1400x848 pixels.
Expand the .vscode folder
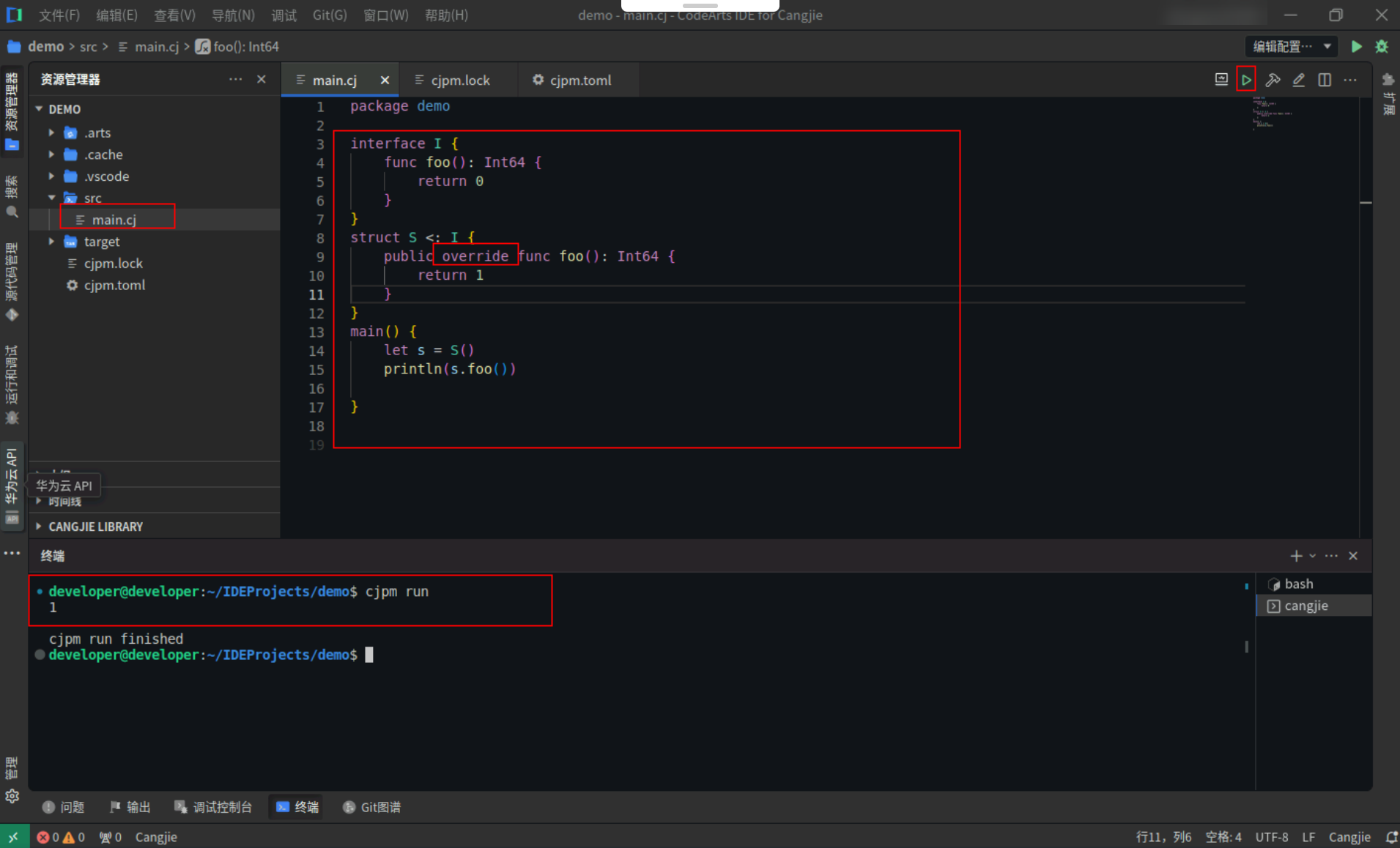coord(51,176)
